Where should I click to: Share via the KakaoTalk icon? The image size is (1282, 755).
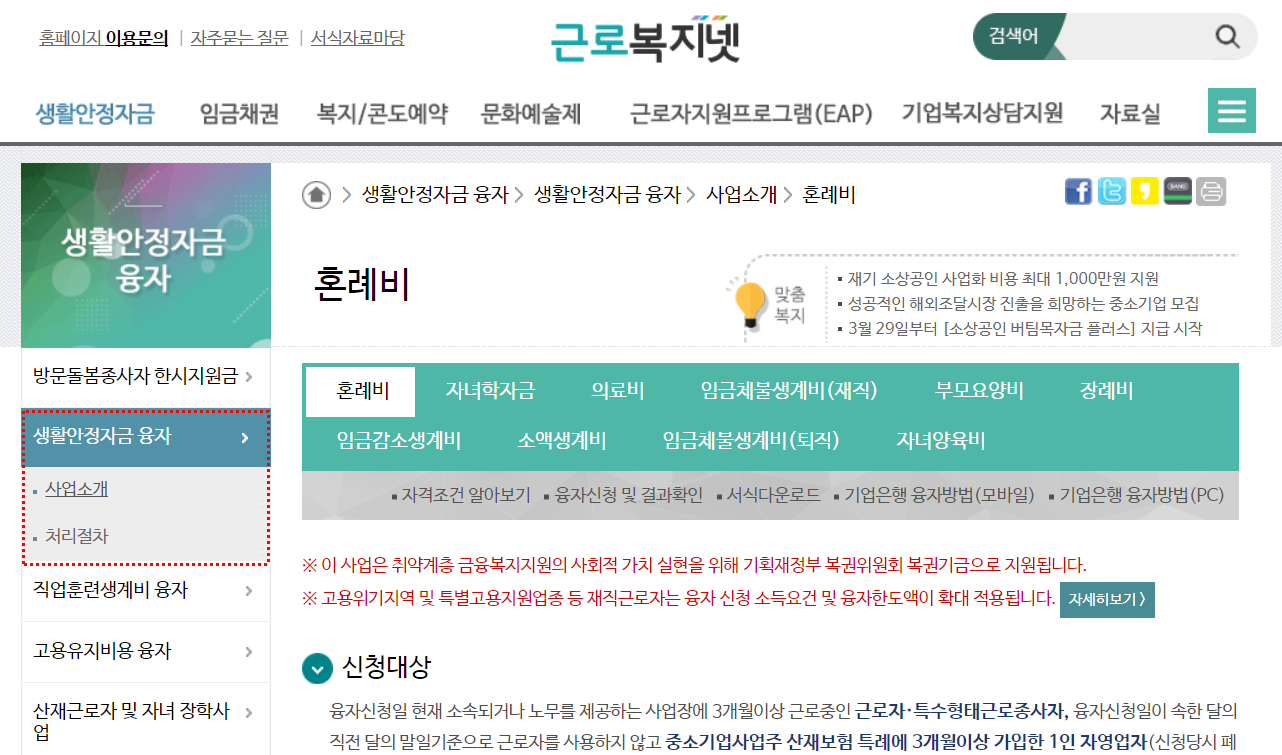[x=1144, y=191]
